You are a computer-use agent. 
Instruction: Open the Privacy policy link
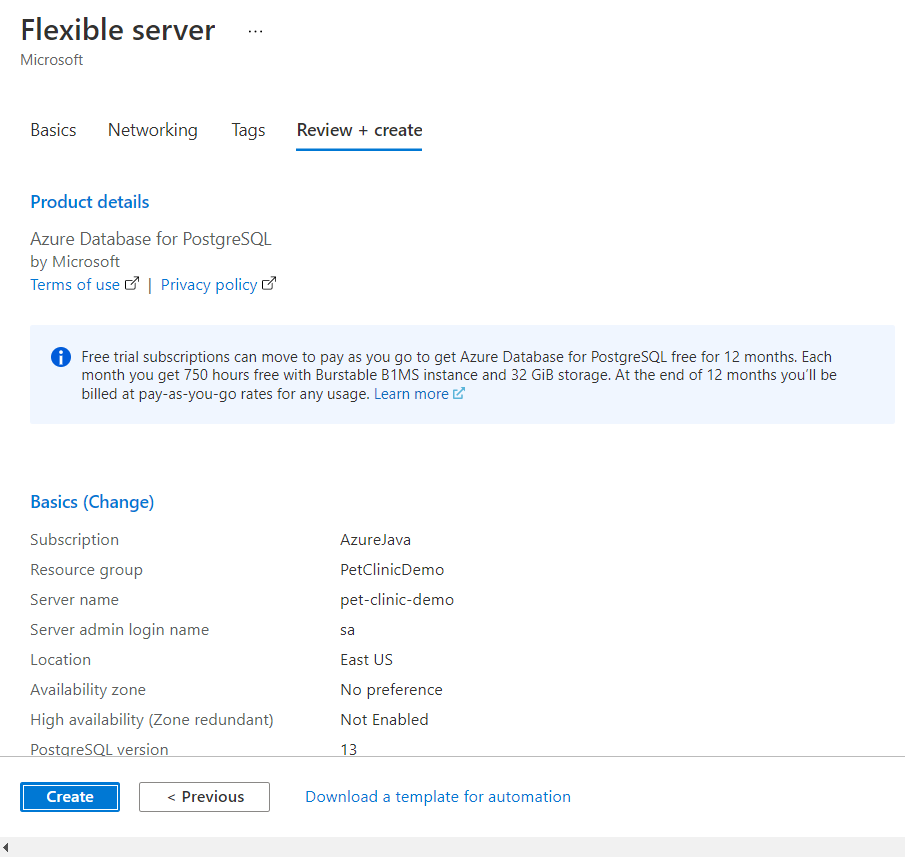pos(209,285)
